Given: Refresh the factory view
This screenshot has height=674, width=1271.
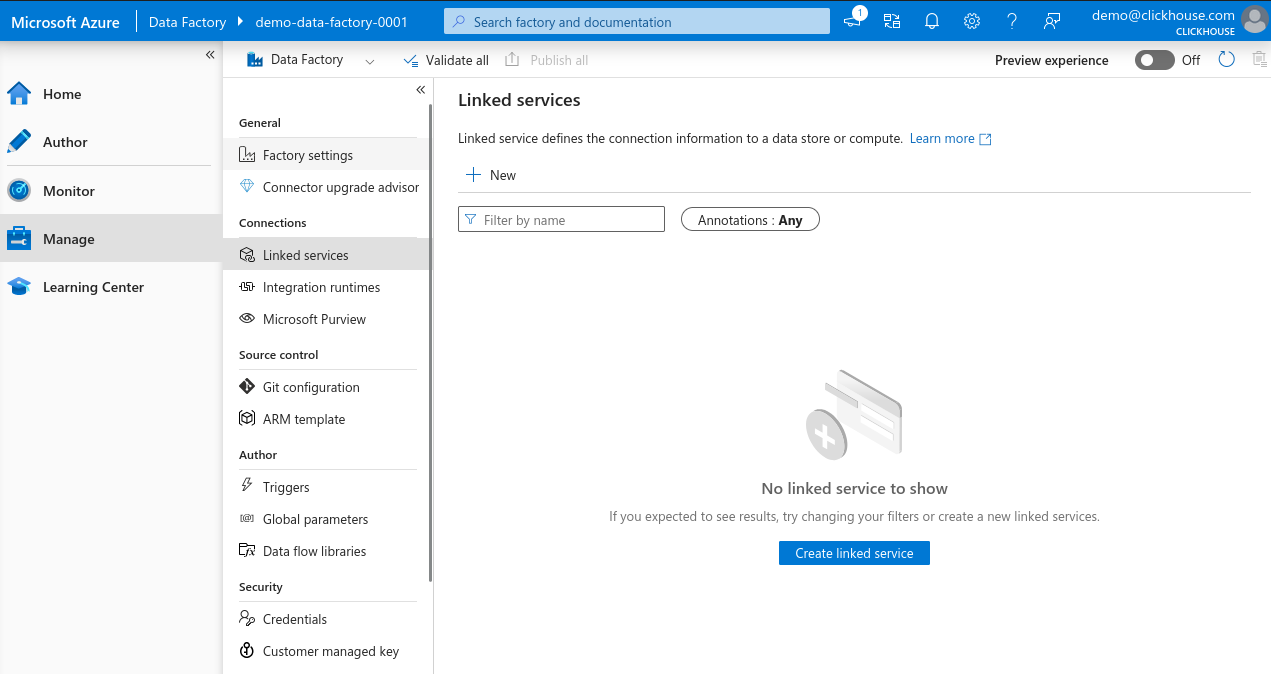Looking at the screenshot, I should coord(1227,60).
